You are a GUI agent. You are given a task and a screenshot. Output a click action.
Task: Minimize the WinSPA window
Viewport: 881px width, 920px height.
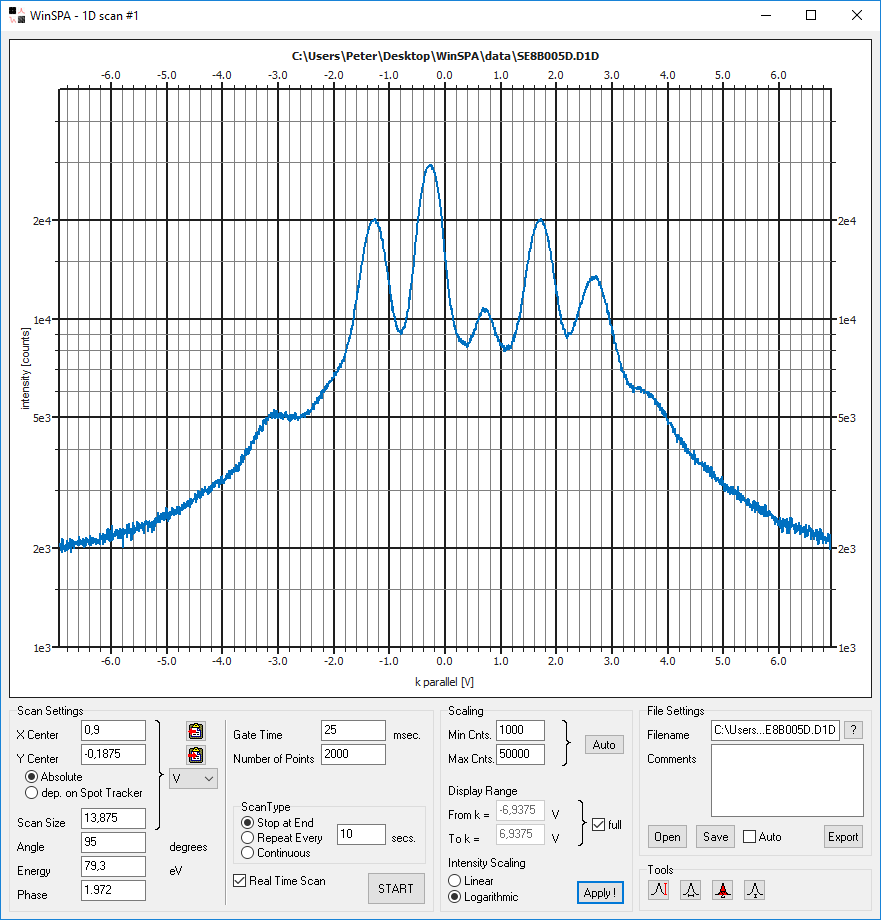tap(765, 15)
